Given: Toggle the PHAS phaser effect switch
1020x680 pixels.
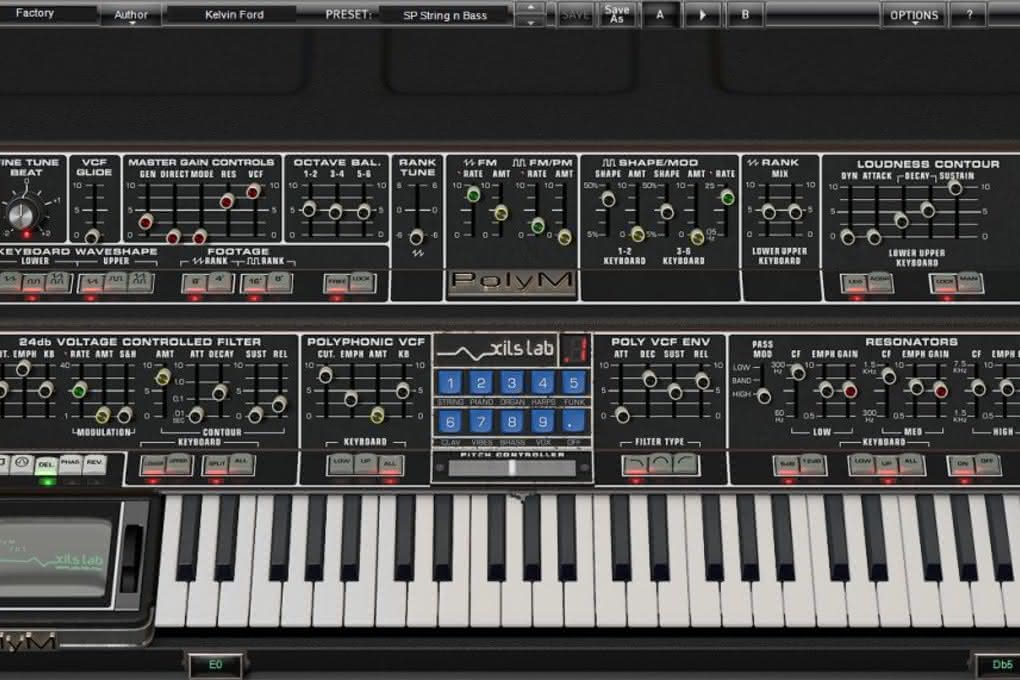Looking at the screenshot, I should coord(70,464).
